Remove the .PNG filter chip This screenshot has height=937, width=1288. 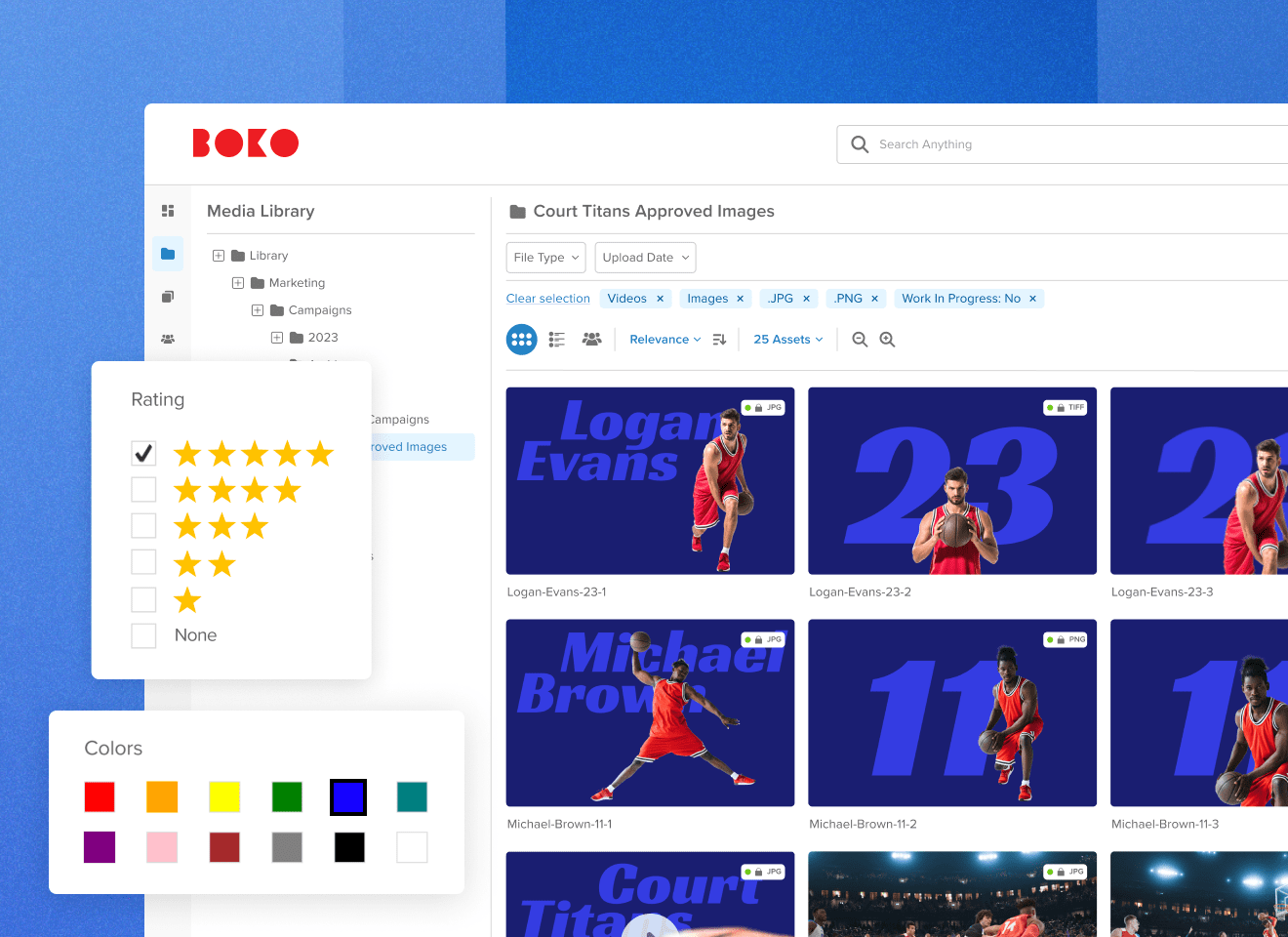click(x=874, y=299)
